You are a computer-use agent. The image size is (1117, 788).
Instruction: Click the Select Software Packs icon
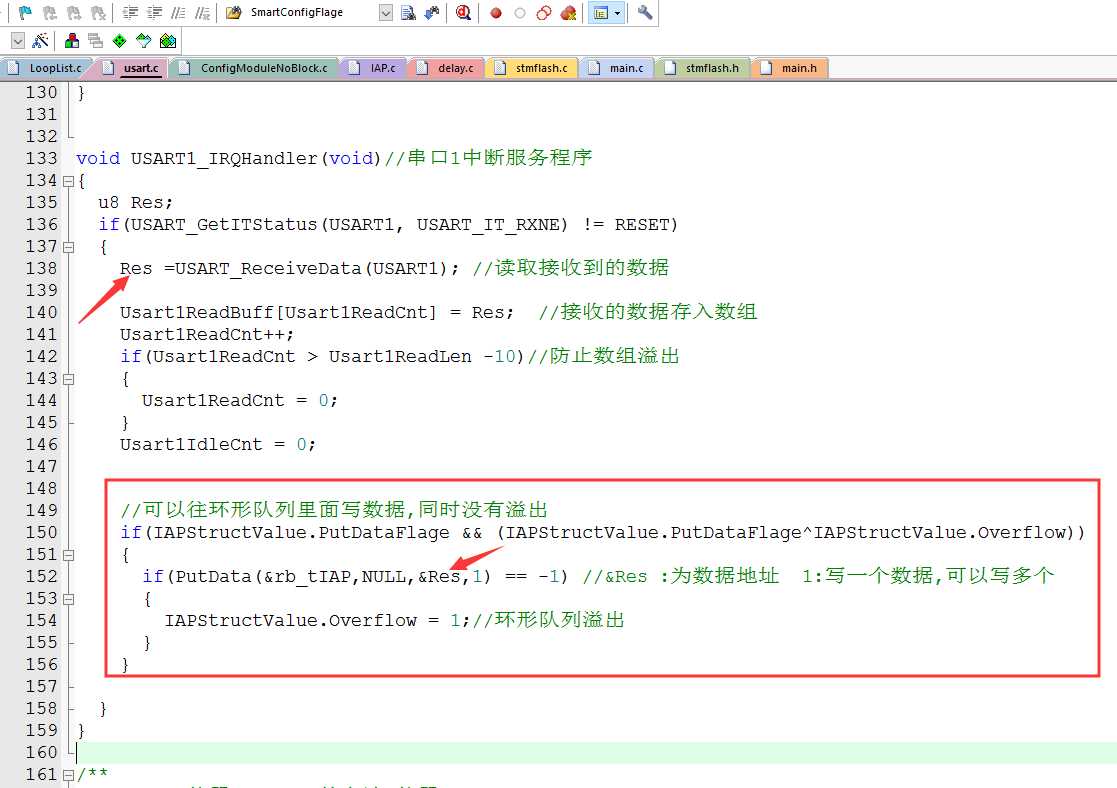pyautogui.click(x=144, y=41)
